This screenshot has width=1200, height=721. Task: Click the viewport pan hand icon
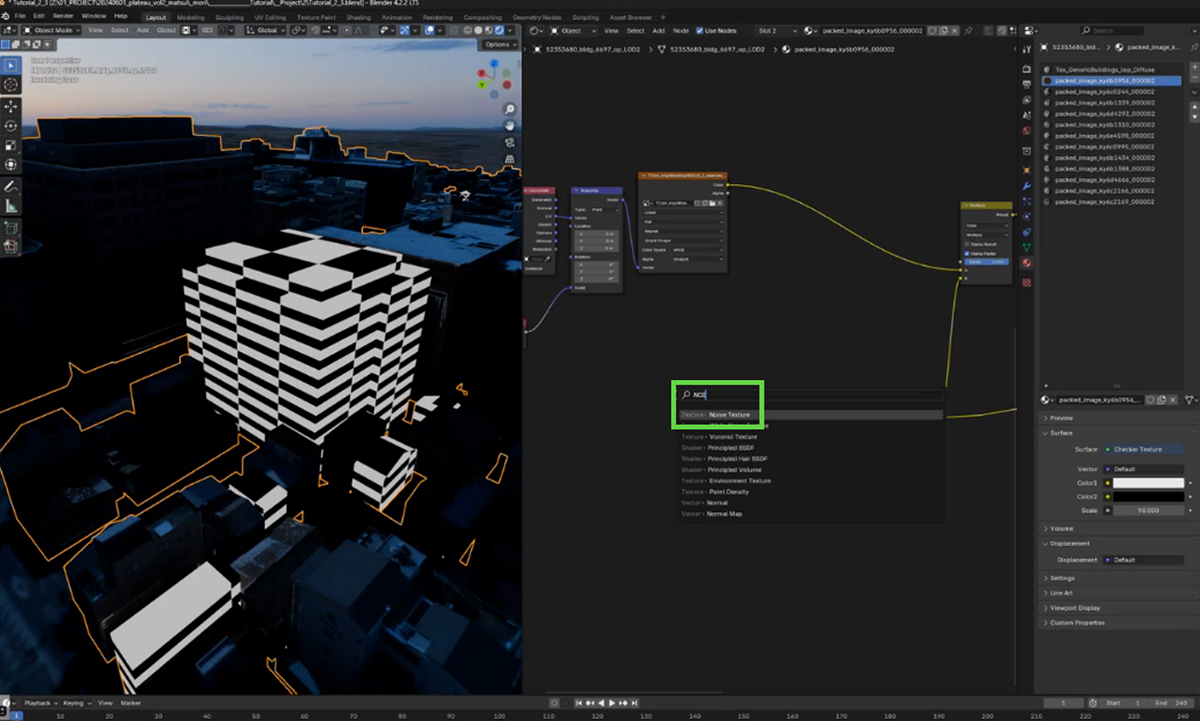(510, 126)
